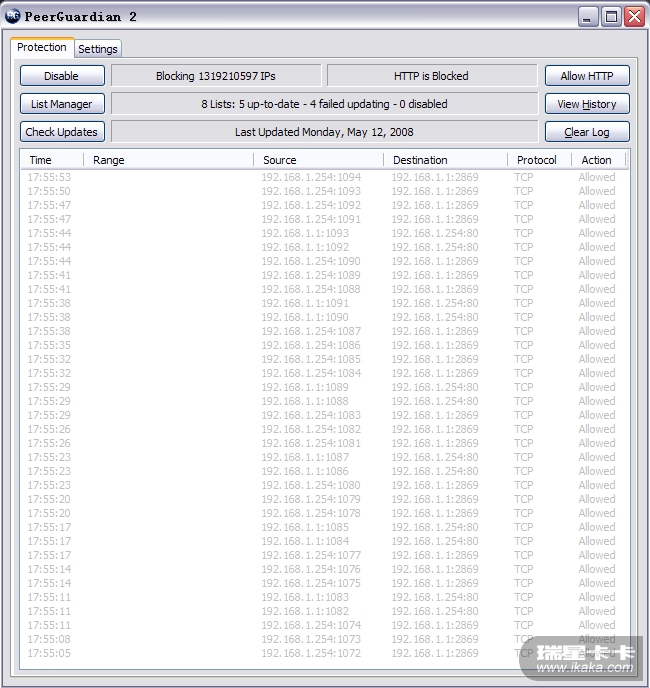Click the Blocking 1319210597 IPs status field
Viewport: 650px width, 688px height.
(x=216, y=76)
